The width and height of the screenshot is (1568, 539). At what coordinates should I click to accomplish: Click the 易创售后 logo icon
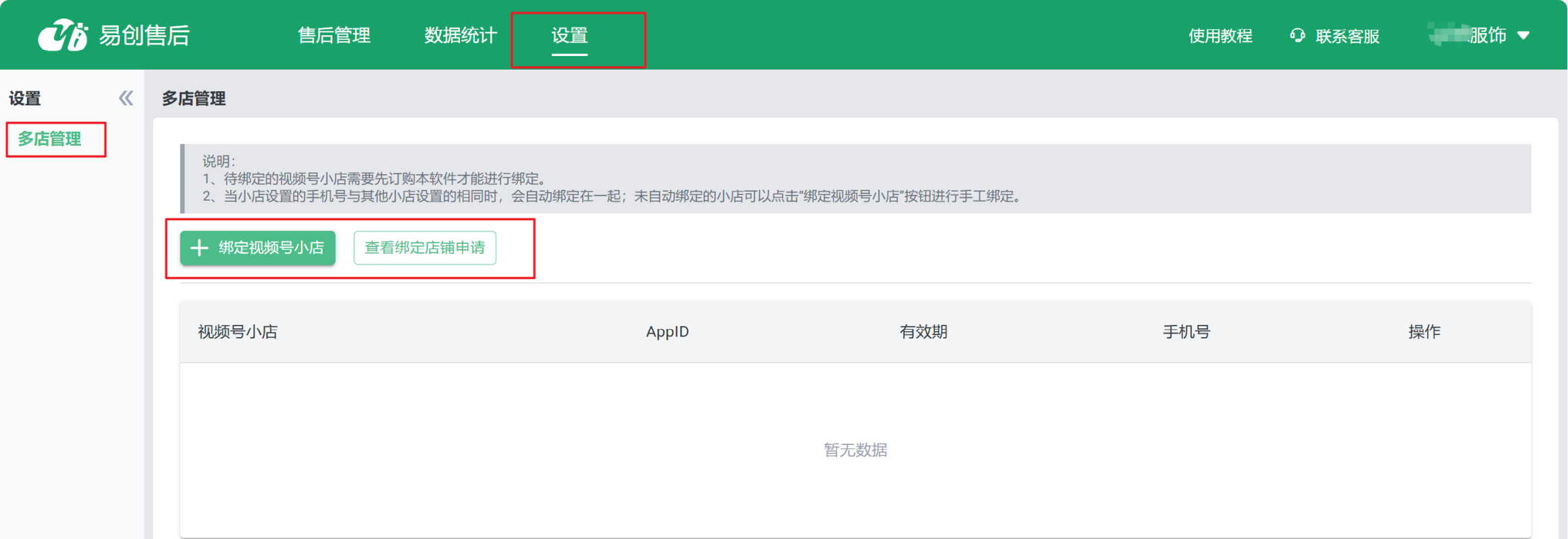63,35
